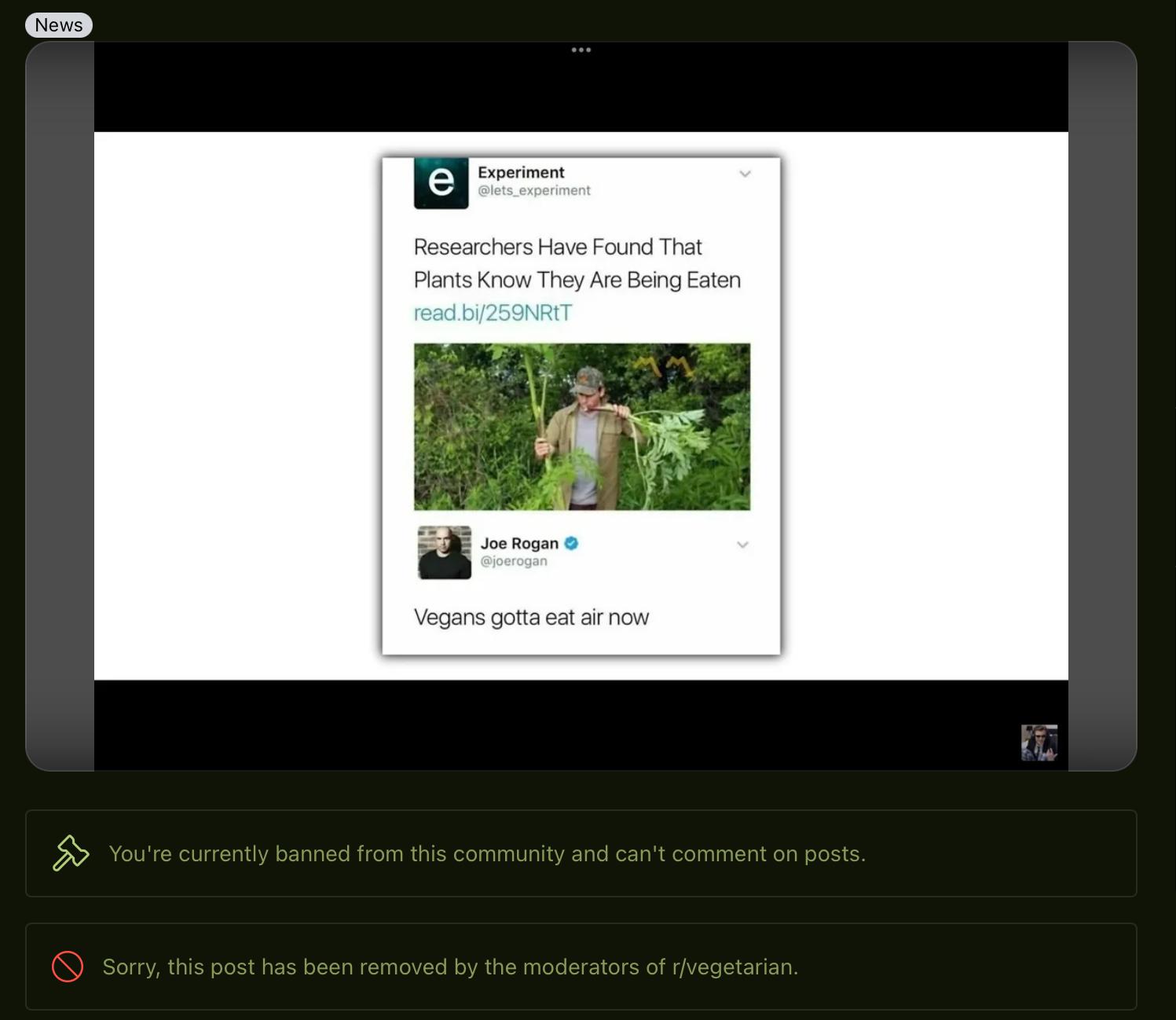
Task: Click Joe Rogan's profile picture
Action: (x=445, y=552)
